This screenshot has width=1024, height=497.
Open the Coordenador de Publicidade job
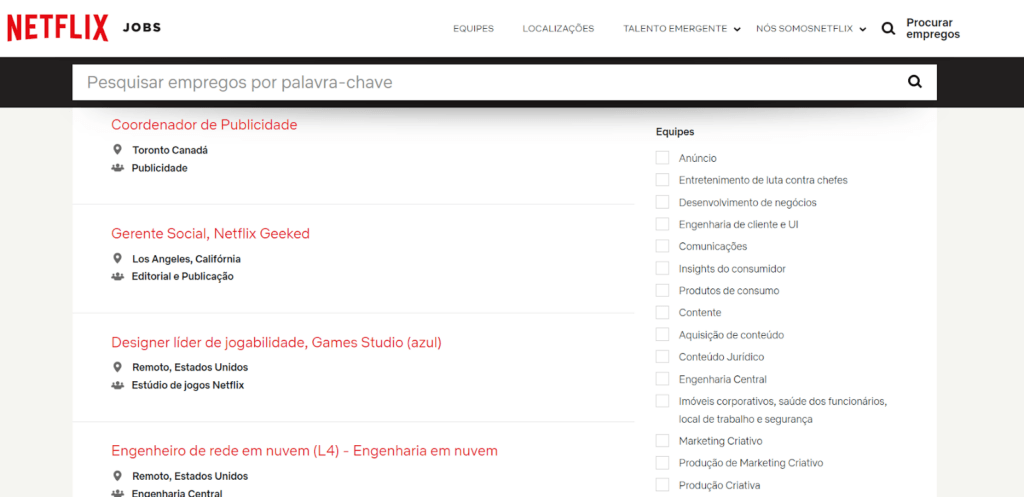(x=204, y=125)
